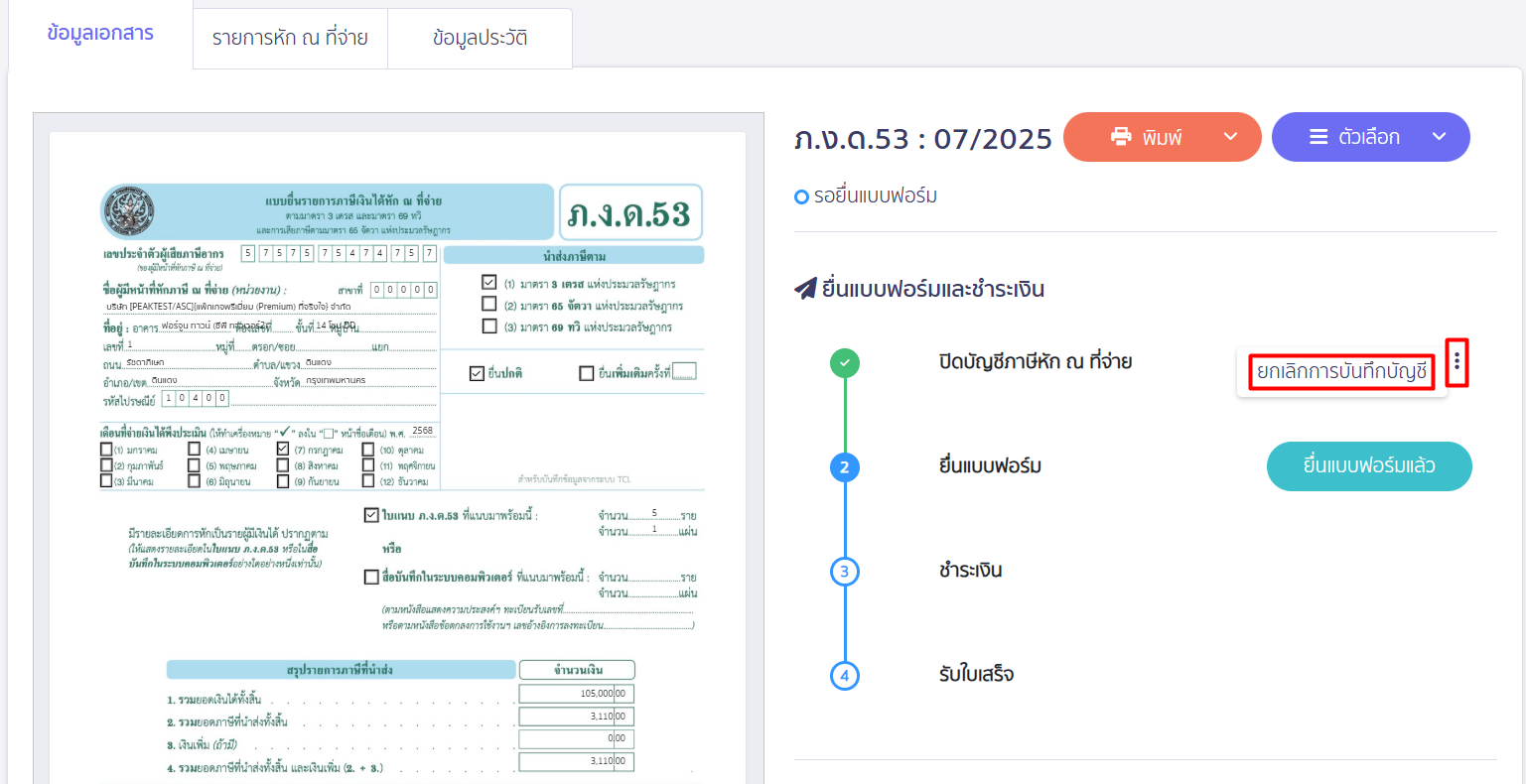Image resolution: width=1526 pixels, height=784 pixels.
Task: Click the paper plane icon beside ยื่นแบบฟอร์มและชำระเงิน
Action: pyautogui.click(x=805, y=289)
